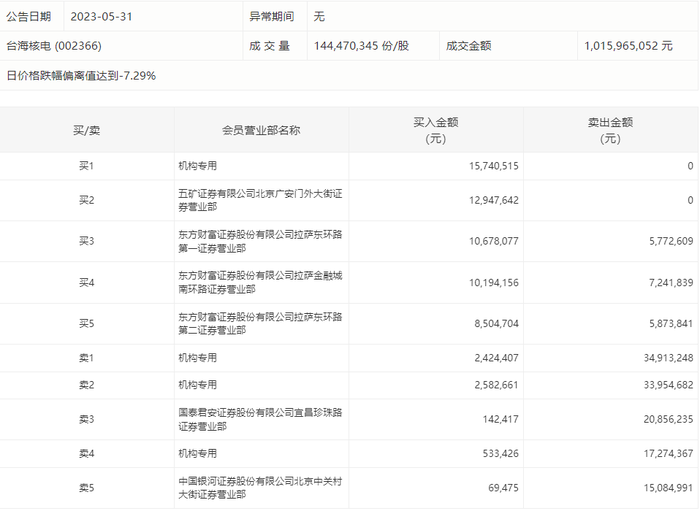Select the announcement date 2023-05-31
Viewport: 700px width, 511px height.
101,17
